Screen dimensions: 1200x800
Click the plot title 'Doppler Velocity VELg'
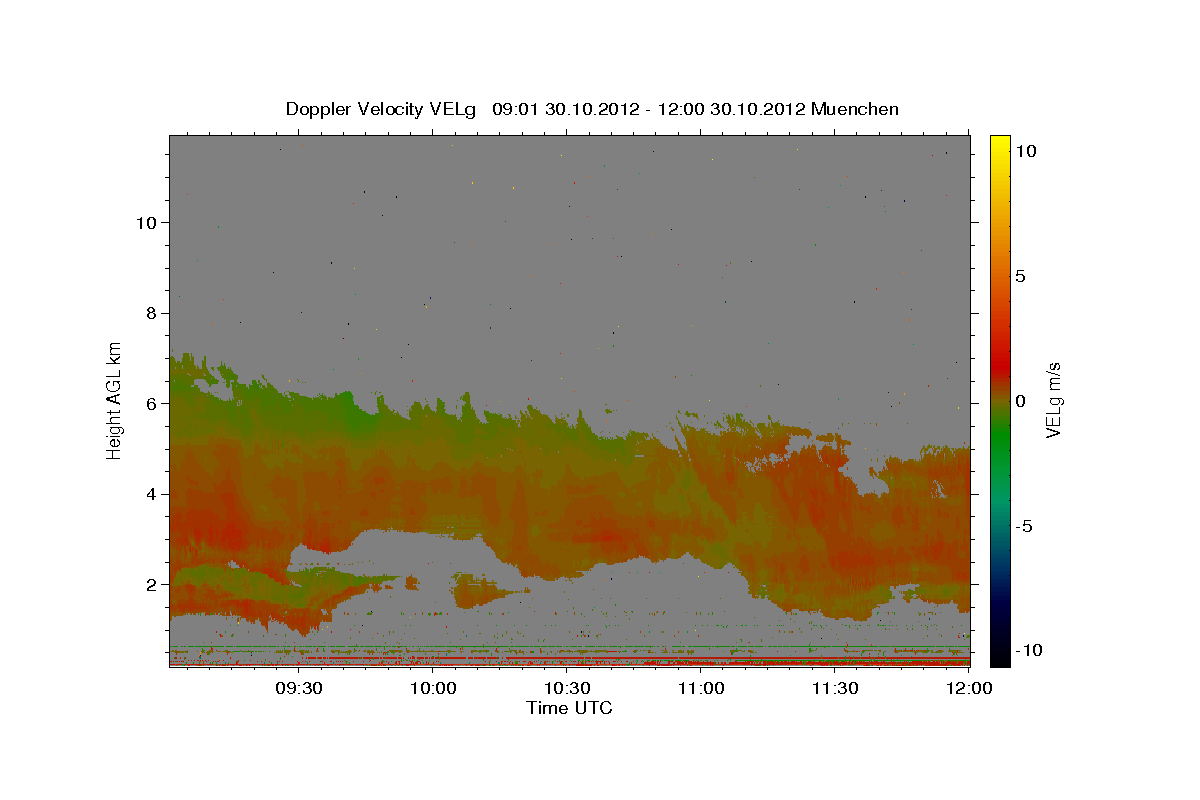tap(381, 109)
